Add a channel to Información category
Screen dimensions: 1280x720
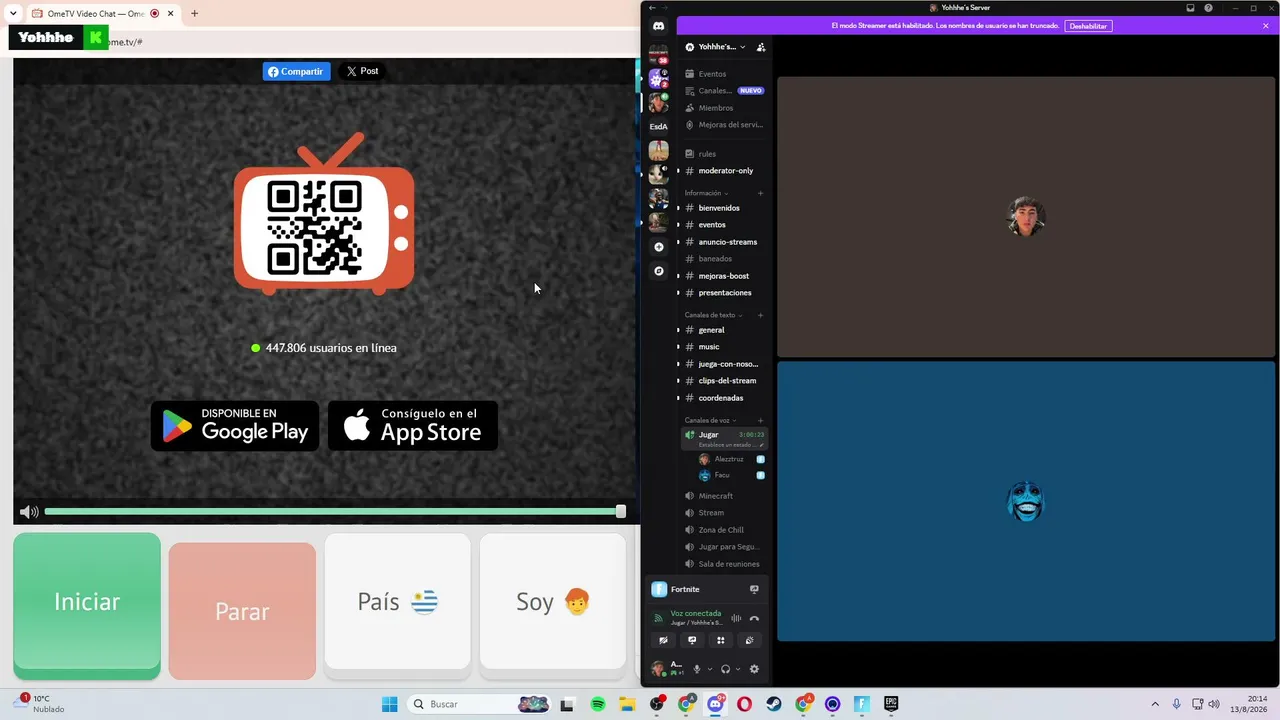760,193
